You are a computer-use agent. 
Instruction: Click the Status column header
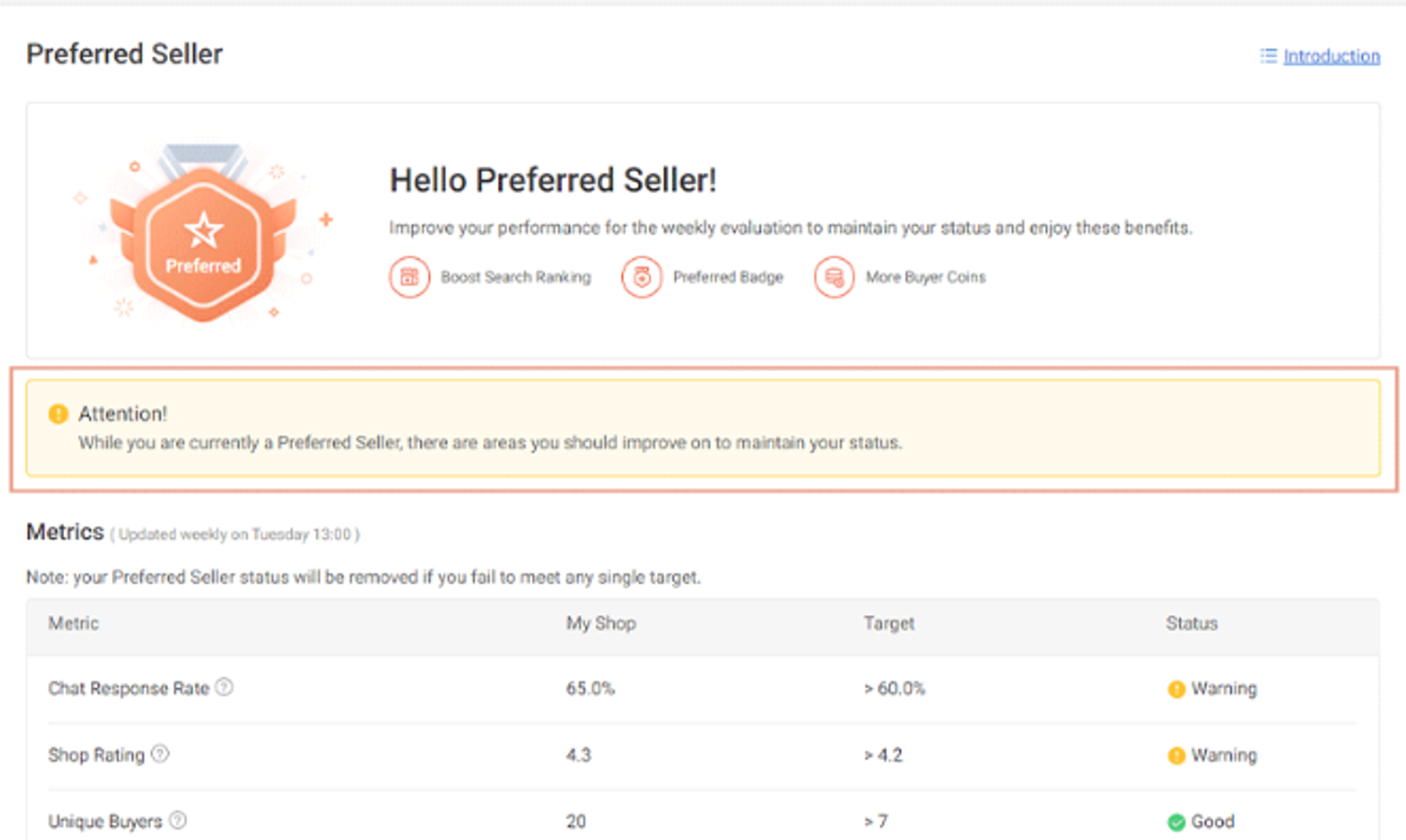point(1192,623)
